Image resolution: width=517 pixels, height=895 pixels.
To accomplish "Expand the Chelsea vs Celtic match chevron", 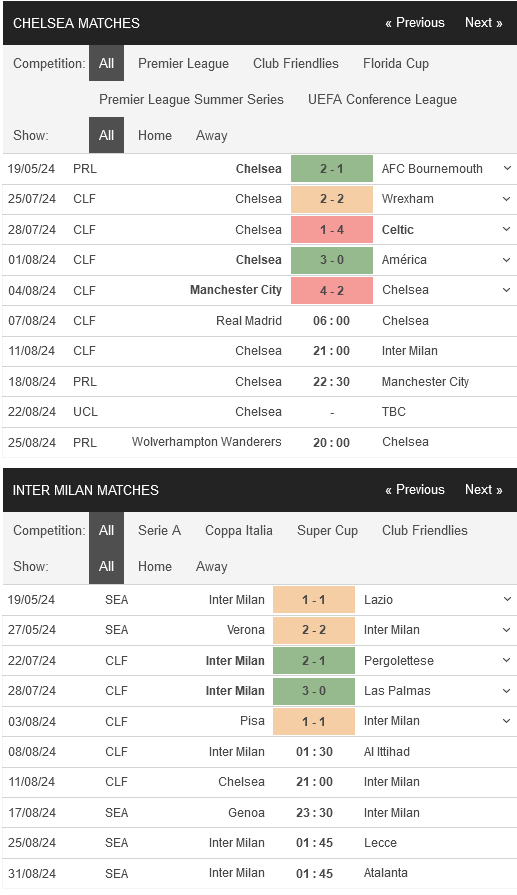I will (x=507, y=229).
